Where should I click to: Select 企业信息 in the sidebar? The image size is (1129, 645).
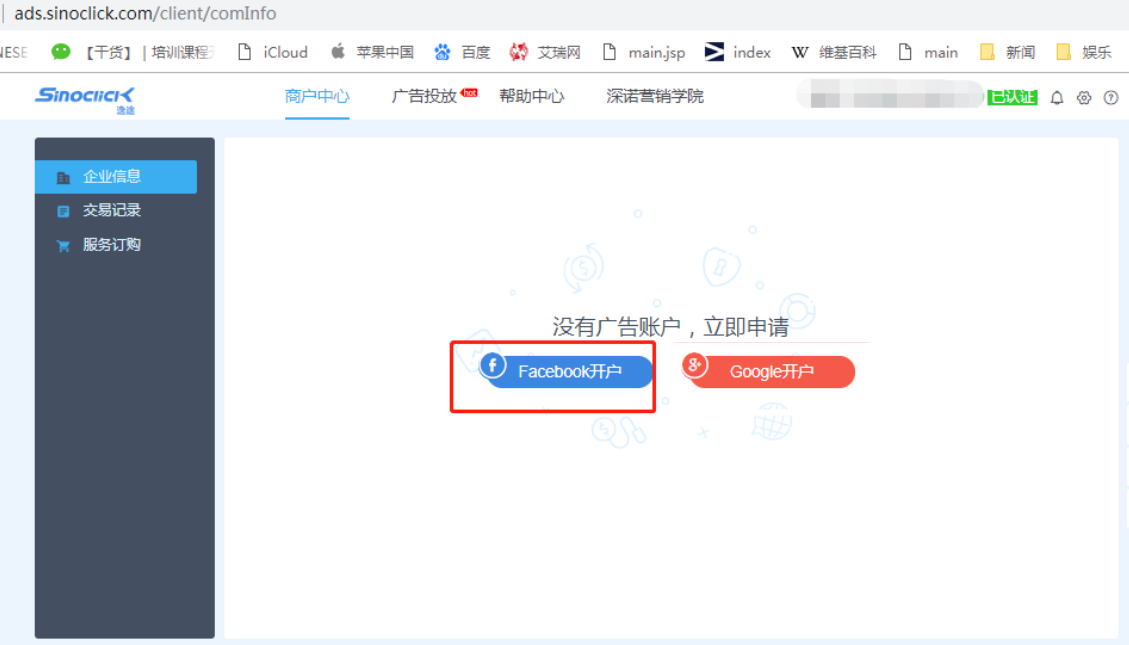(116, 176)
